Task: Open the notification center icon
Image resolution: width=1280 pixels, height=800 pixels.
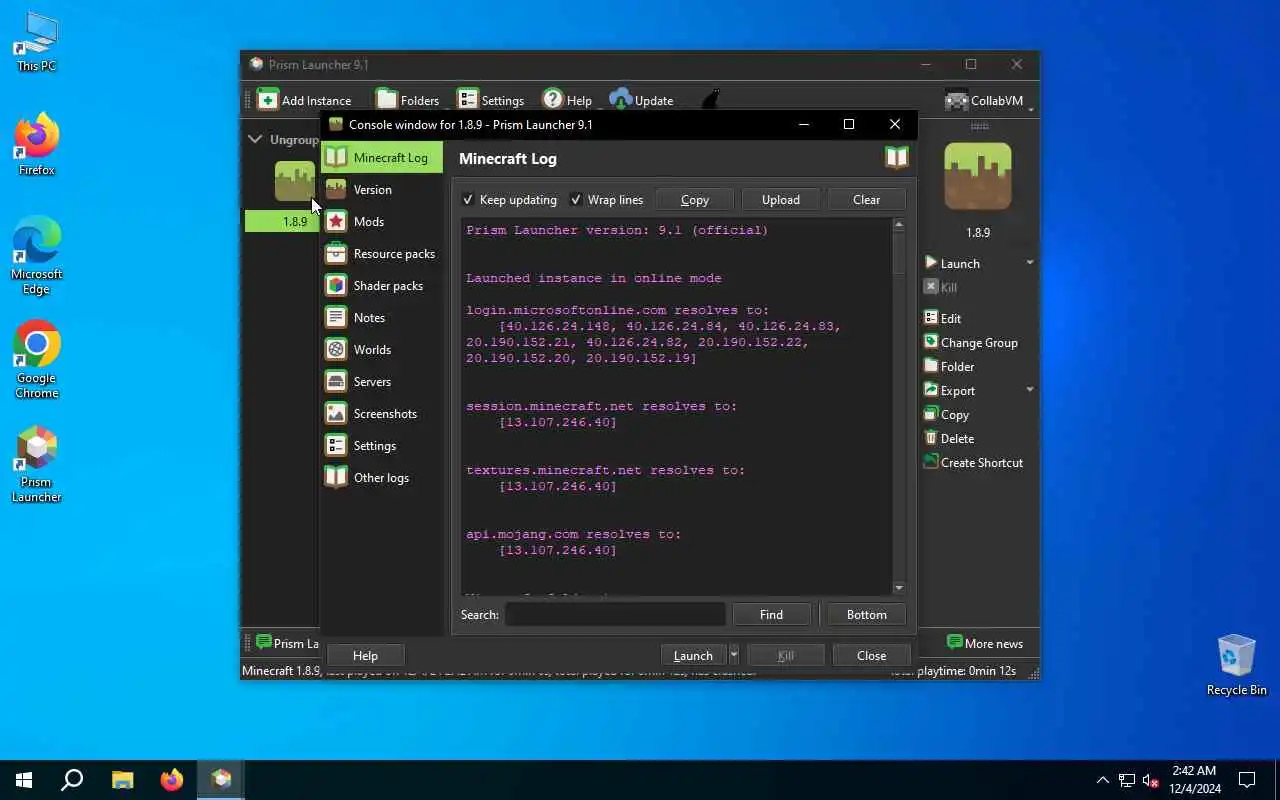Action: point(1247,780)
